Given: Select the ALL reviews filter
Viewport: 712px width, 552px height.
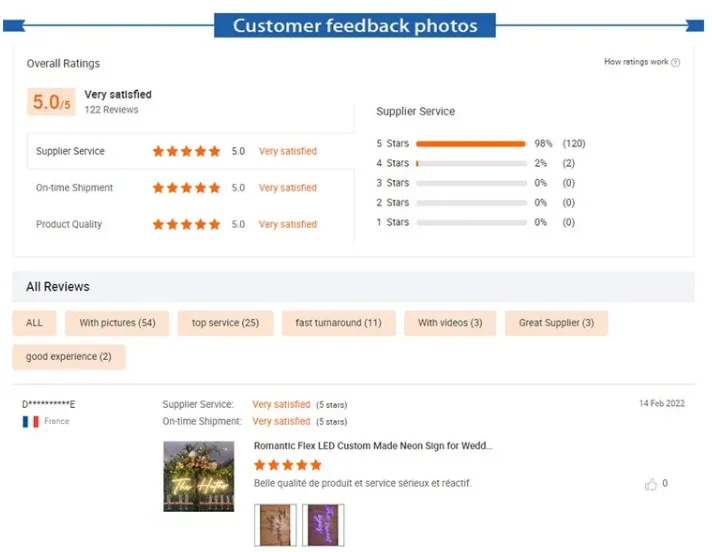Looking at the screenshot, I should [x=35, y=323].
